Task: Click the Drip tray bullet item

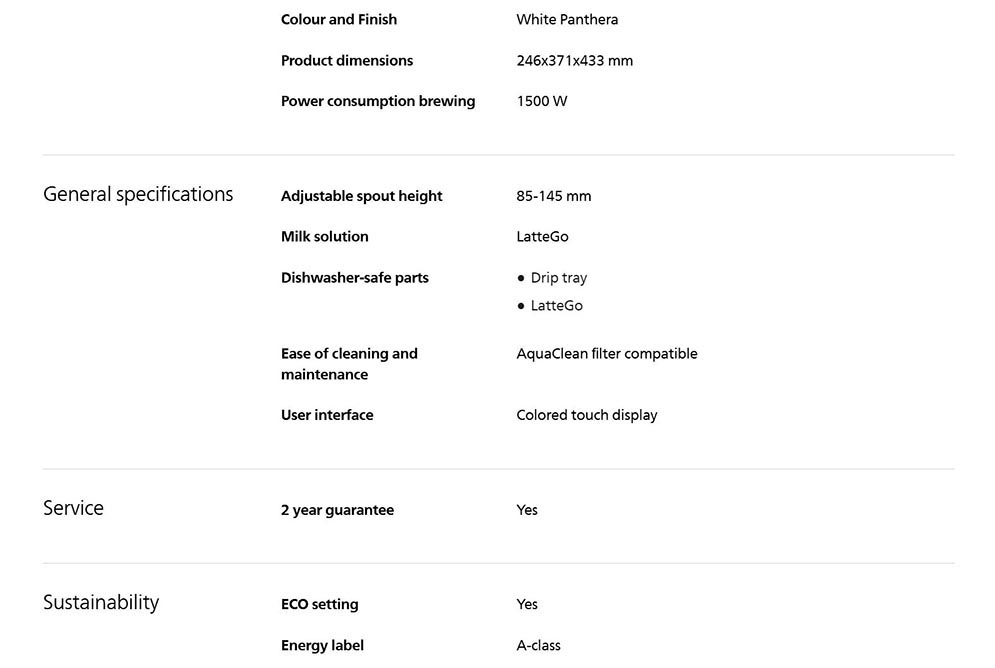Action: [558, 278]
